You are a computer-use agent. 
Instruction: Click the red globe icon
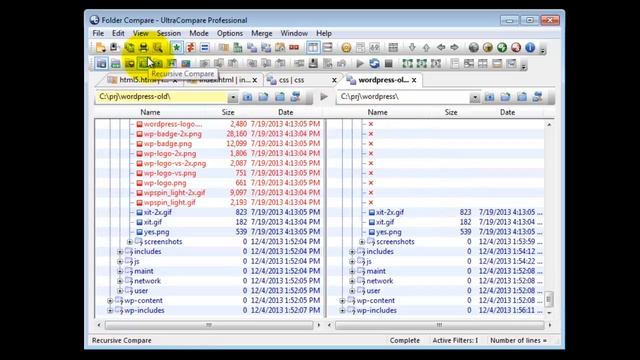[x=516, y=47]
